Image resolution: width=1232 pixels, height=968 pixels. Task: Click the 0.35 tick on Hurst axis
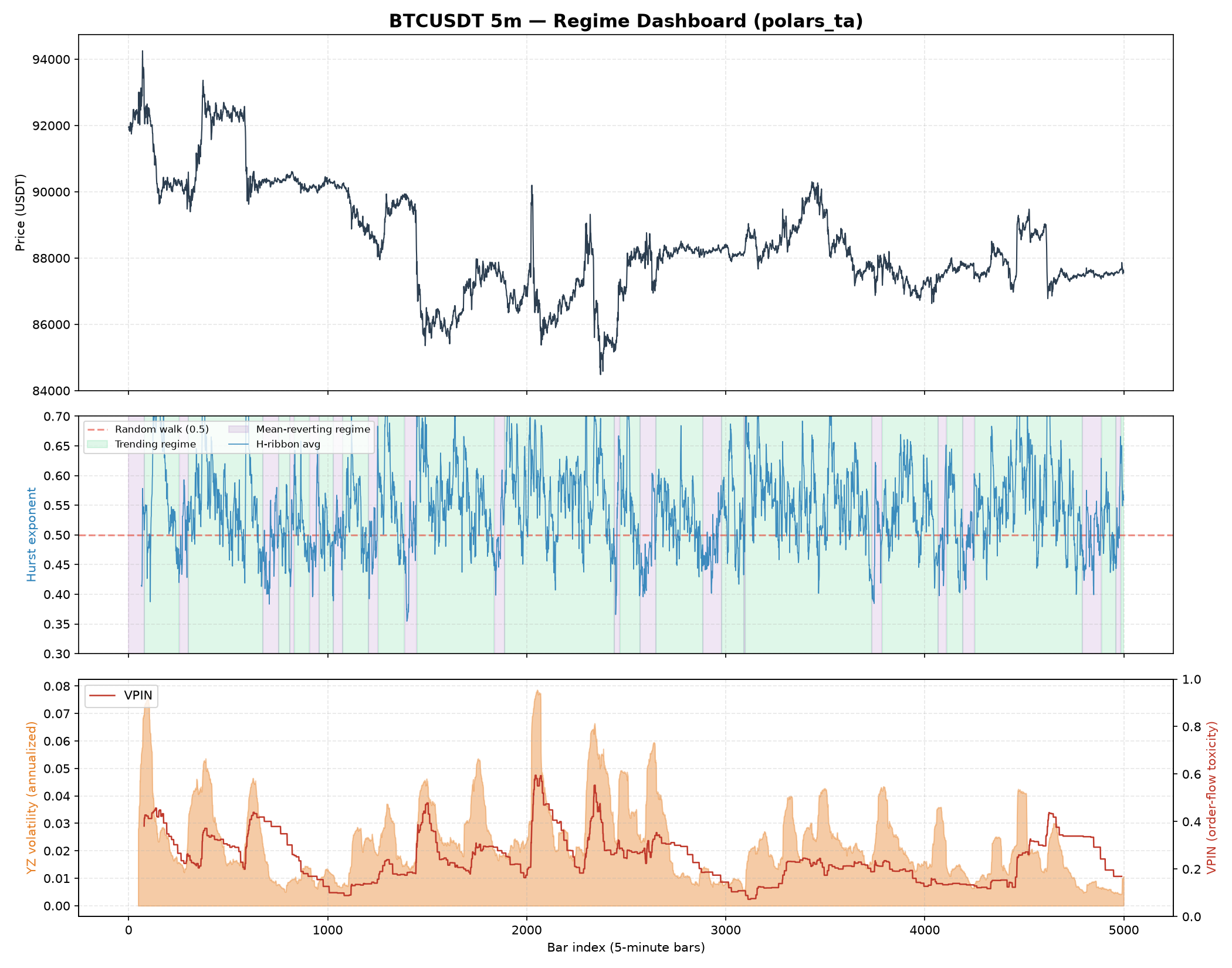(x=57, y=625)
